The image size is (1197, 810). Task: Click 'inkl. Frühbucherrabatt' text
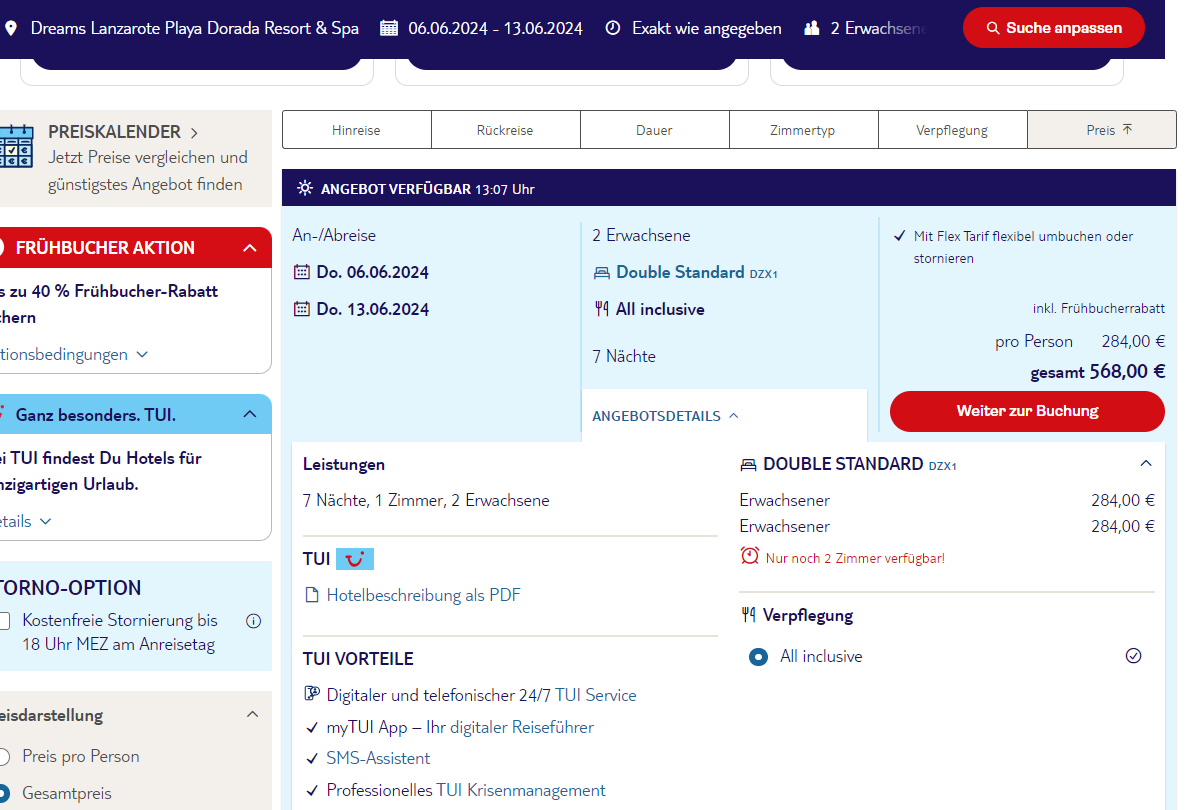coord(1099,308)
